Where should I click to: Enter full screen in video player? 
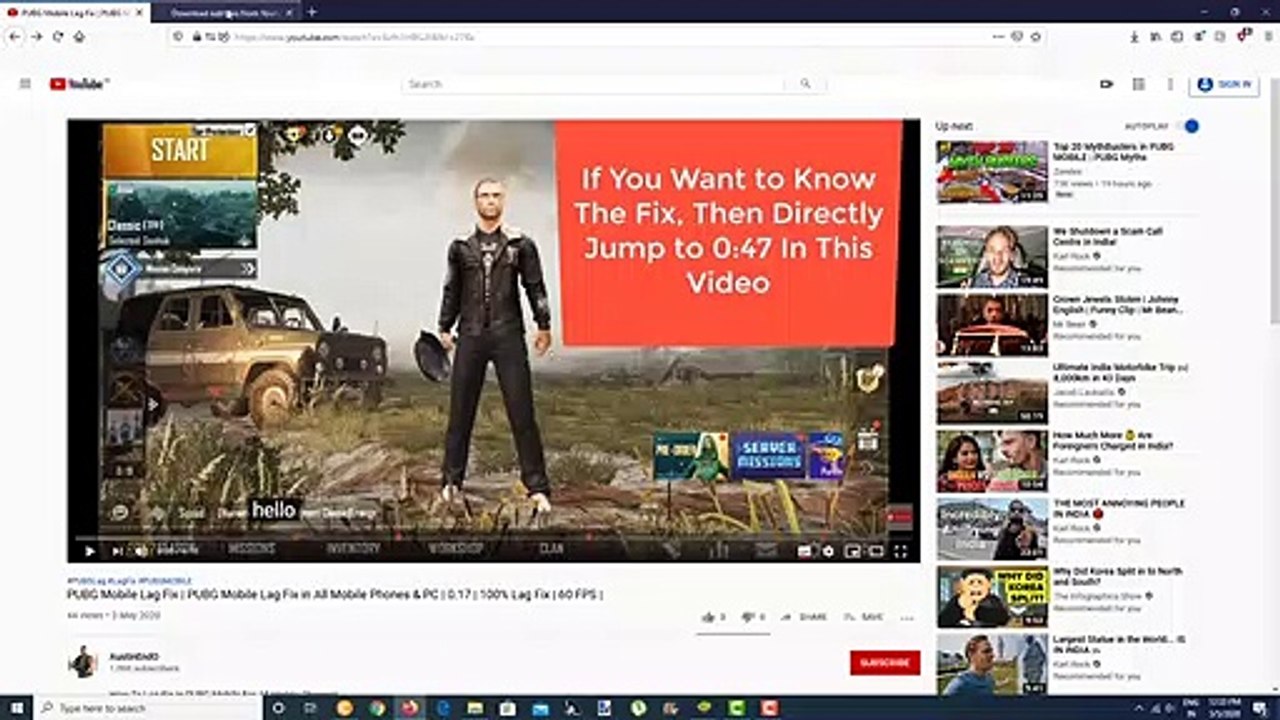click(900, 550)
